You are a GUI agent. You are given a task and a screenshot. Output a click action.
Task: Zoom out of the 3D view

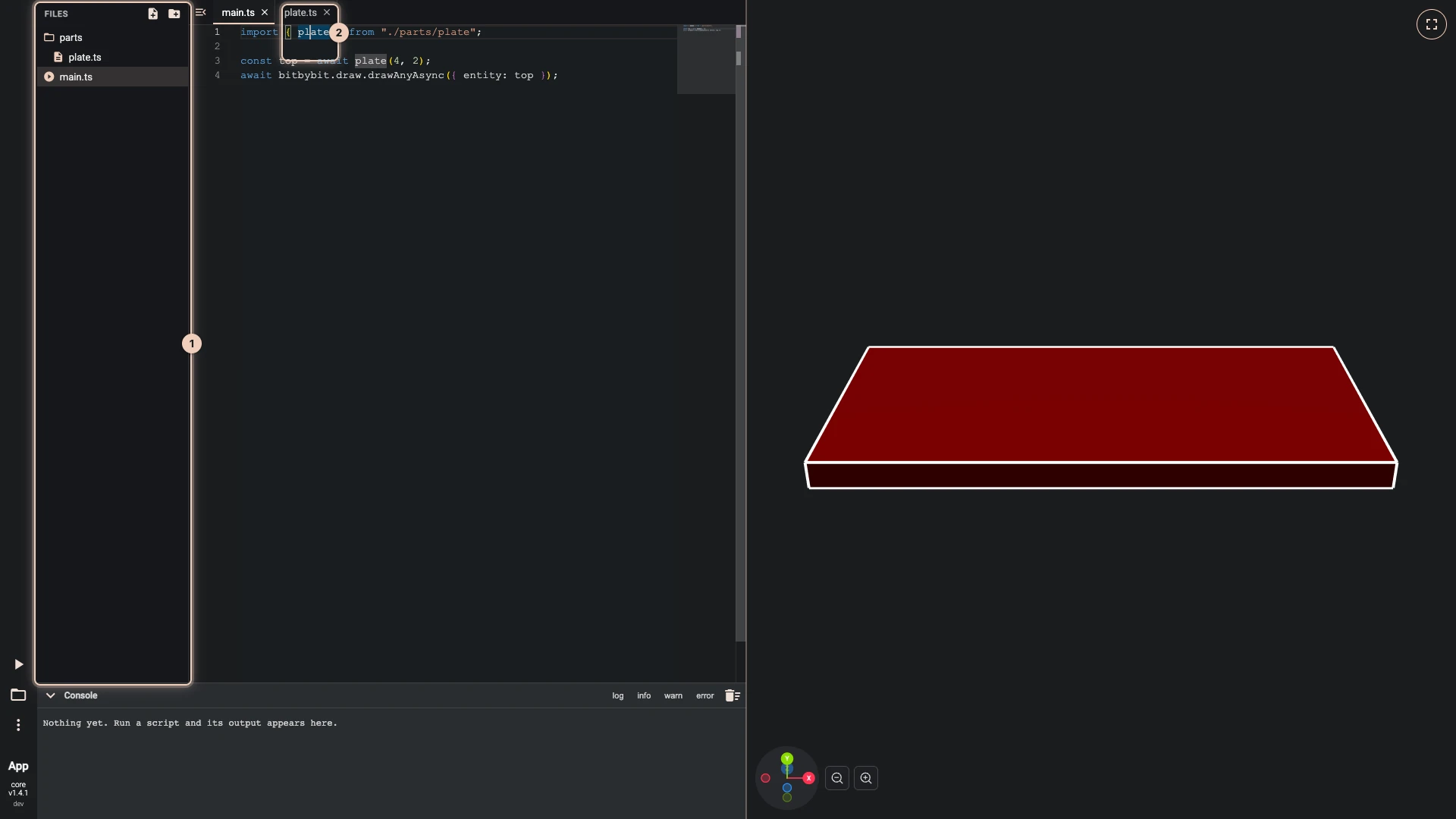tap(837, 778)
